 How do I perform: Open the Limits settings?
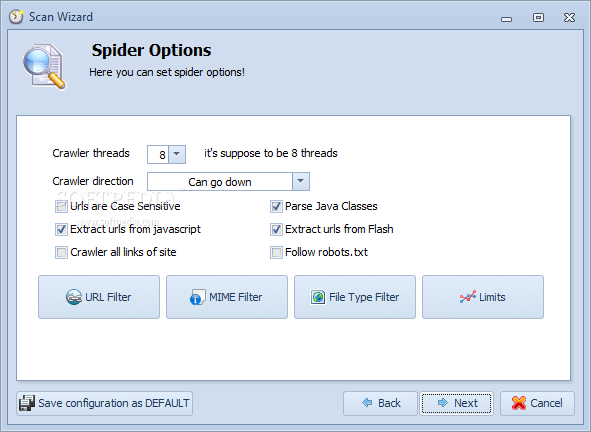[x=483, y=297]
